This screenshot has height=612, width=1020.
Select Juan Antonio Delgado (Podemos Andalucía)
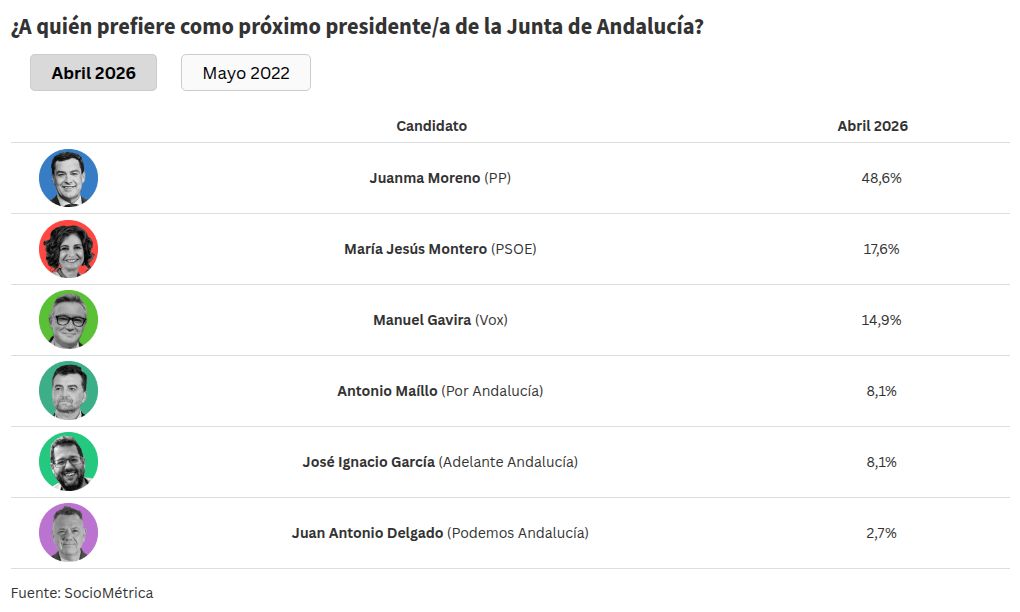[x=440, y=533]
